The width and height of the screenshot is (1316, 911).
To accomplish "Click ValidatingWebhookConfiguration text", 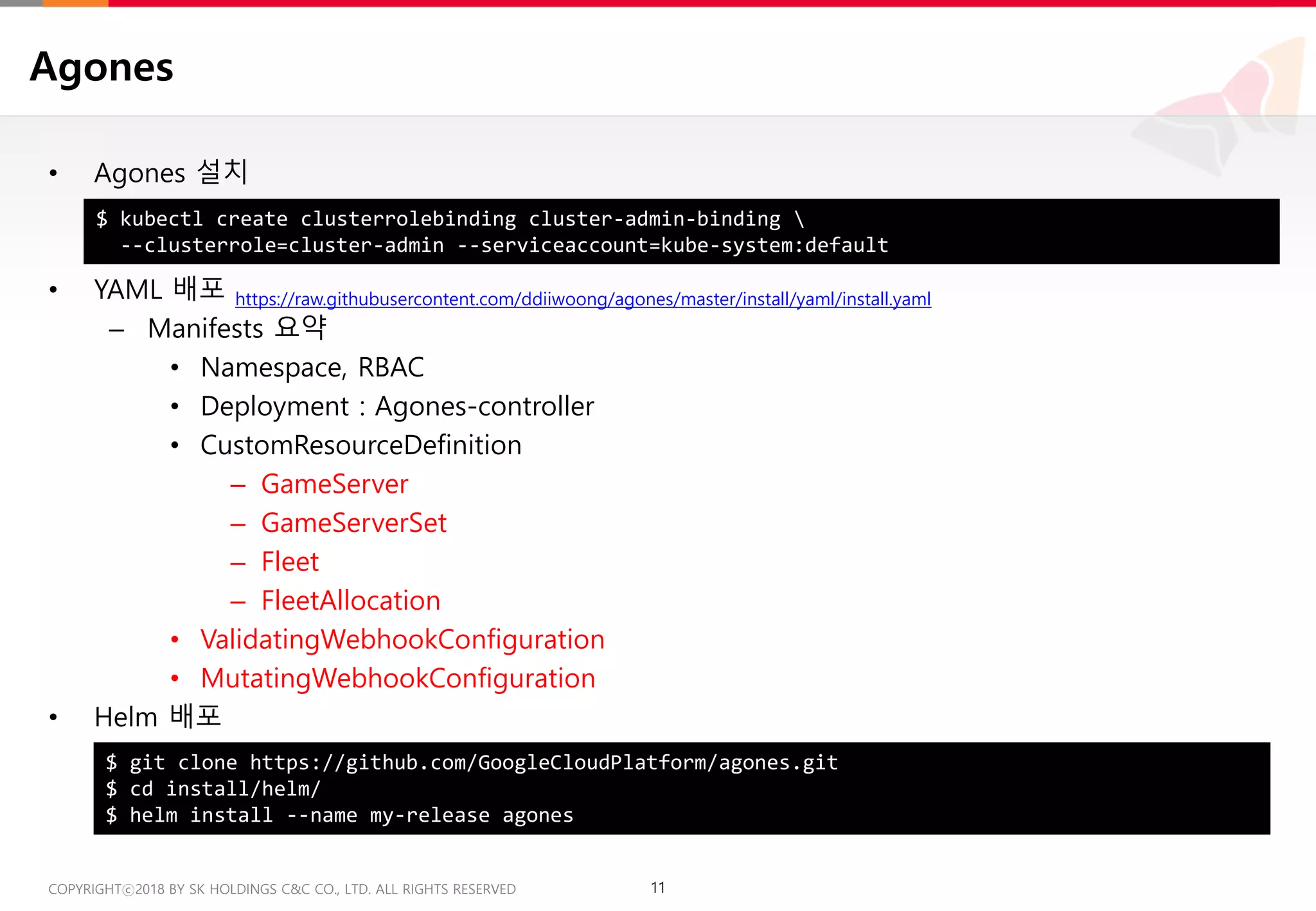I will 402,640.
